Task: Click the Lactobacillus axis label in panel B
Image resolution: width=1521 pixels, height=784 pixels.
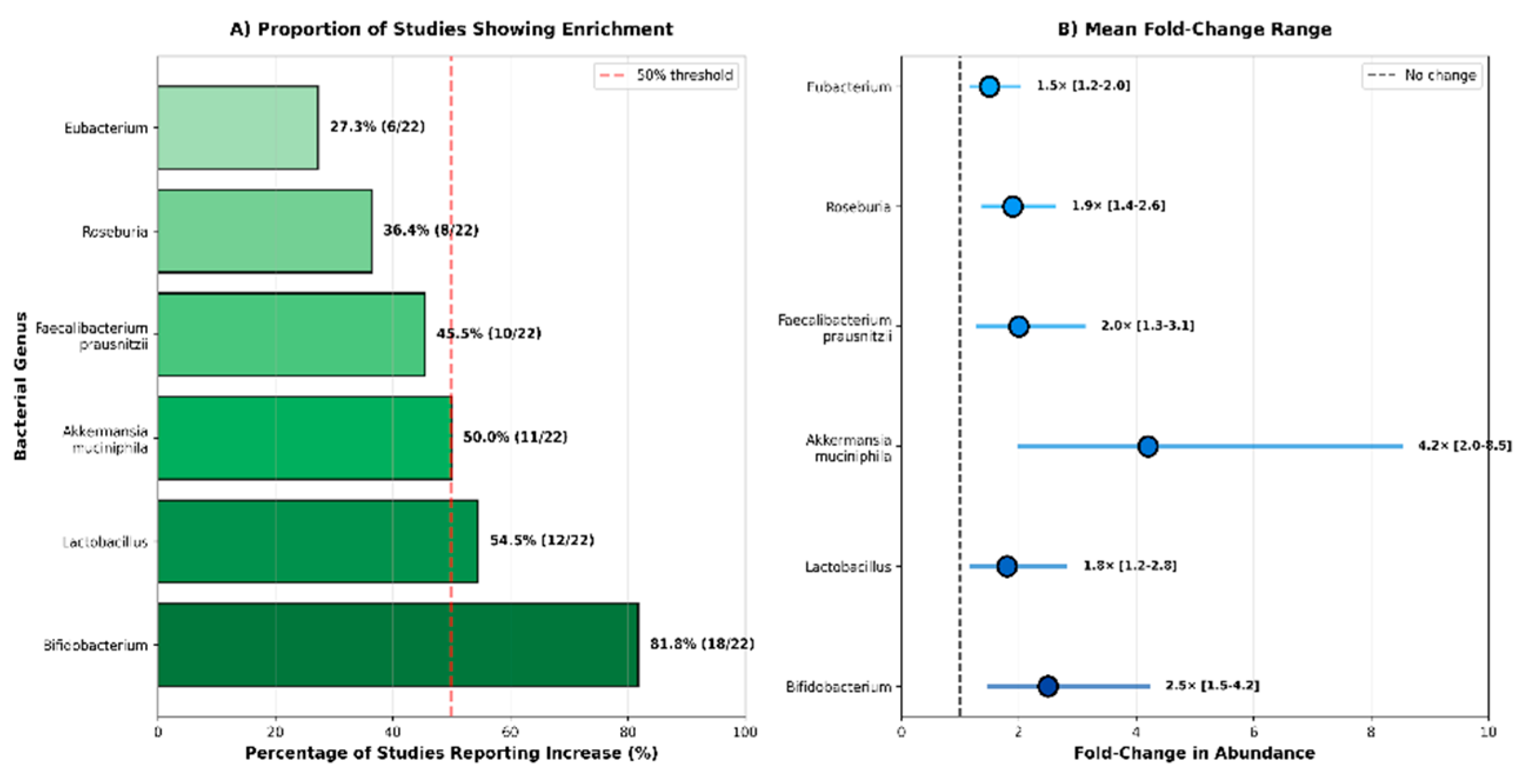Action: 848,567
